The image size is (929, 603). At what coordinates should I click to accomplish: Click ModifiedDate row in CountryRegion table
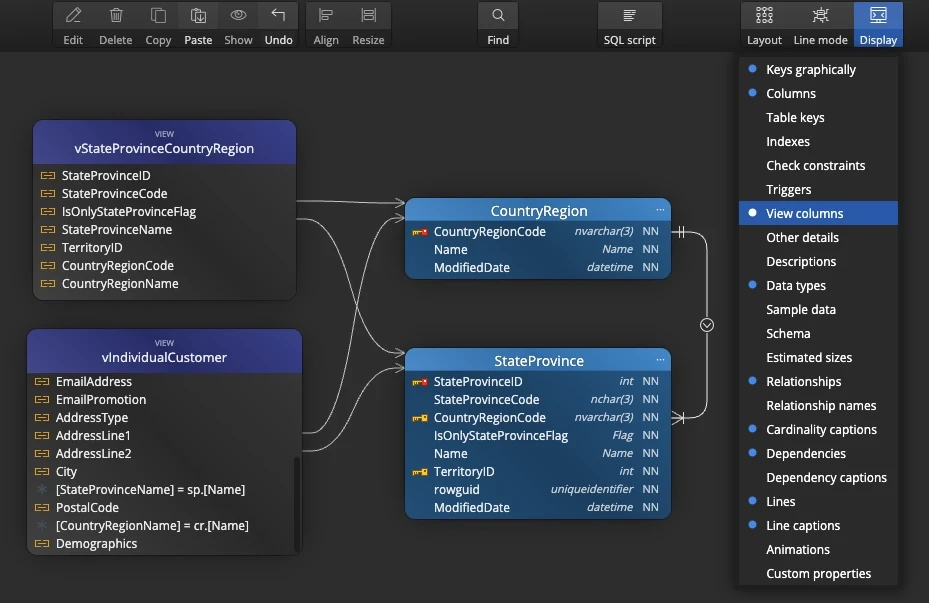pos(538,268)
